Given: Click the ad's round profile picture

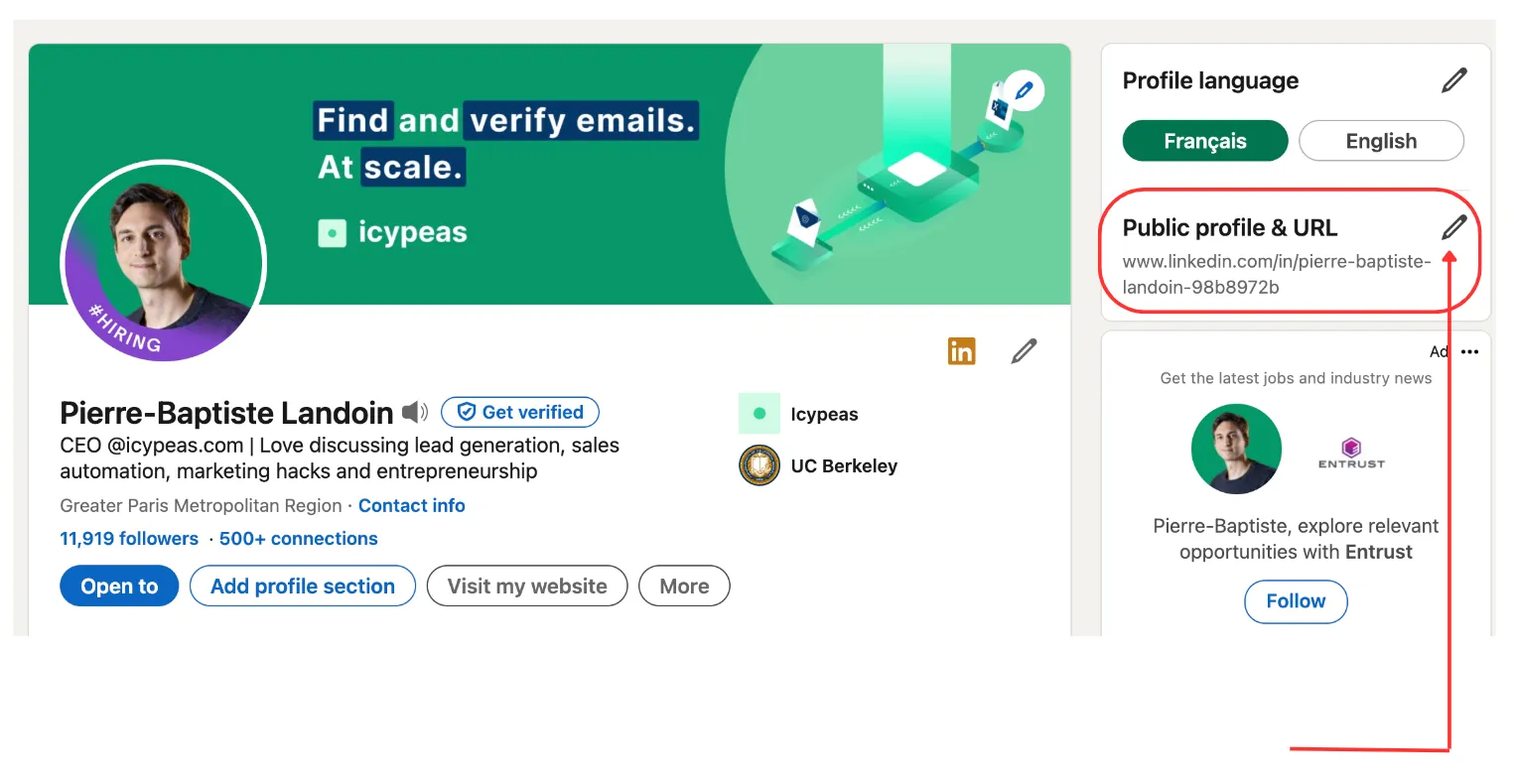Looking at the screenshot, I should click(1236, 450).
